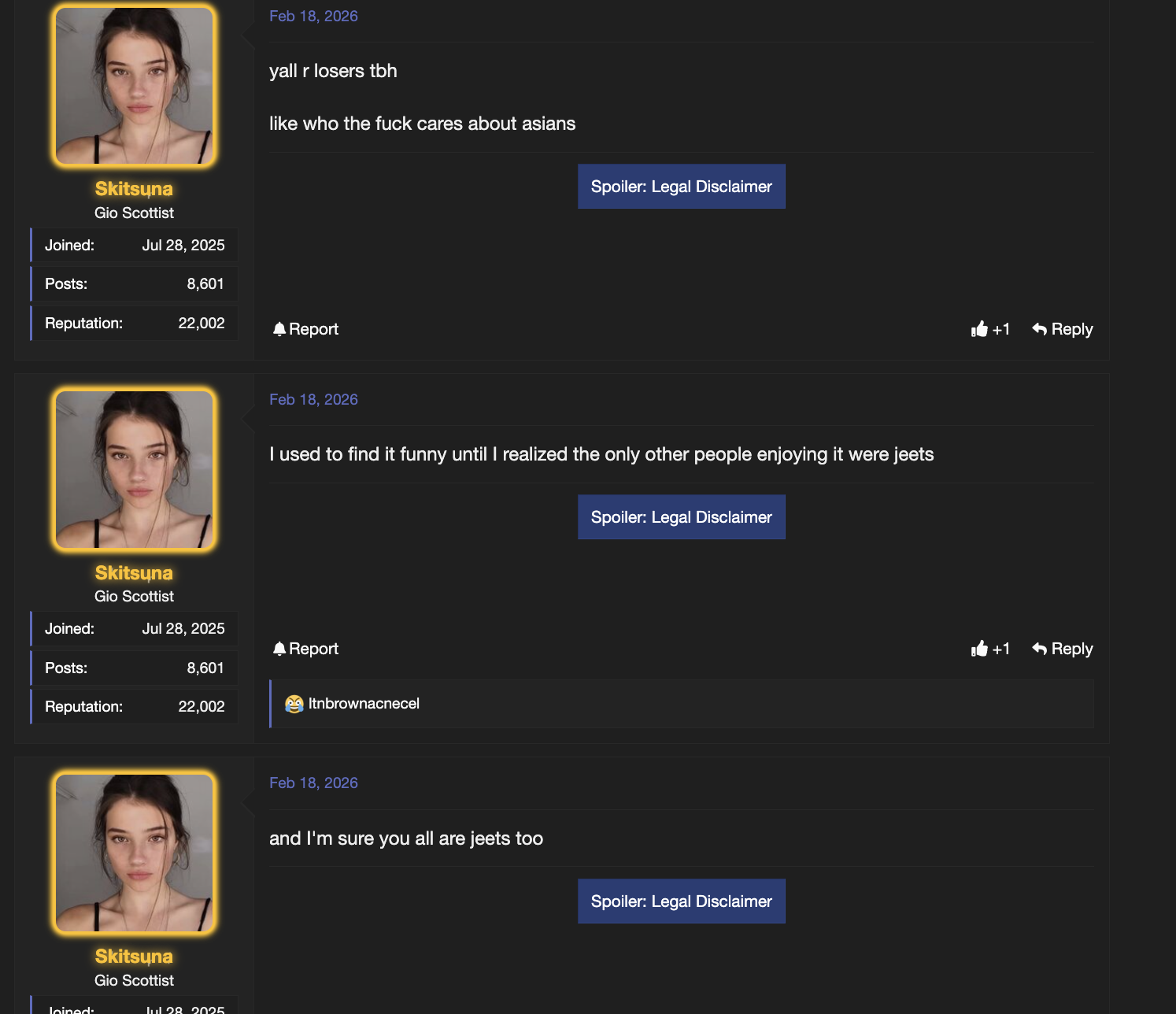
Task: Expand Legal Disclaimer spoiler under "used to find it funny" post
Action: [x=681, y=517]
